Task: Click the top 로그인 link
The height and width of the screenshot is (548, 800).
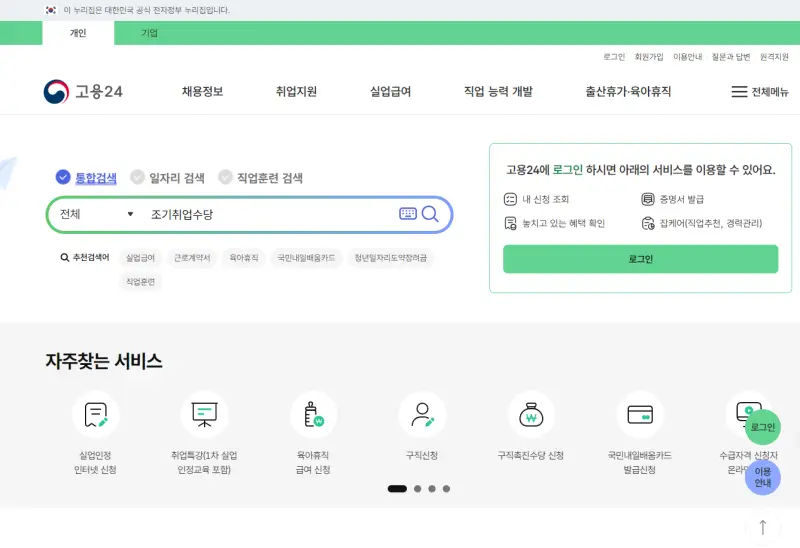Action: (614, 57)
